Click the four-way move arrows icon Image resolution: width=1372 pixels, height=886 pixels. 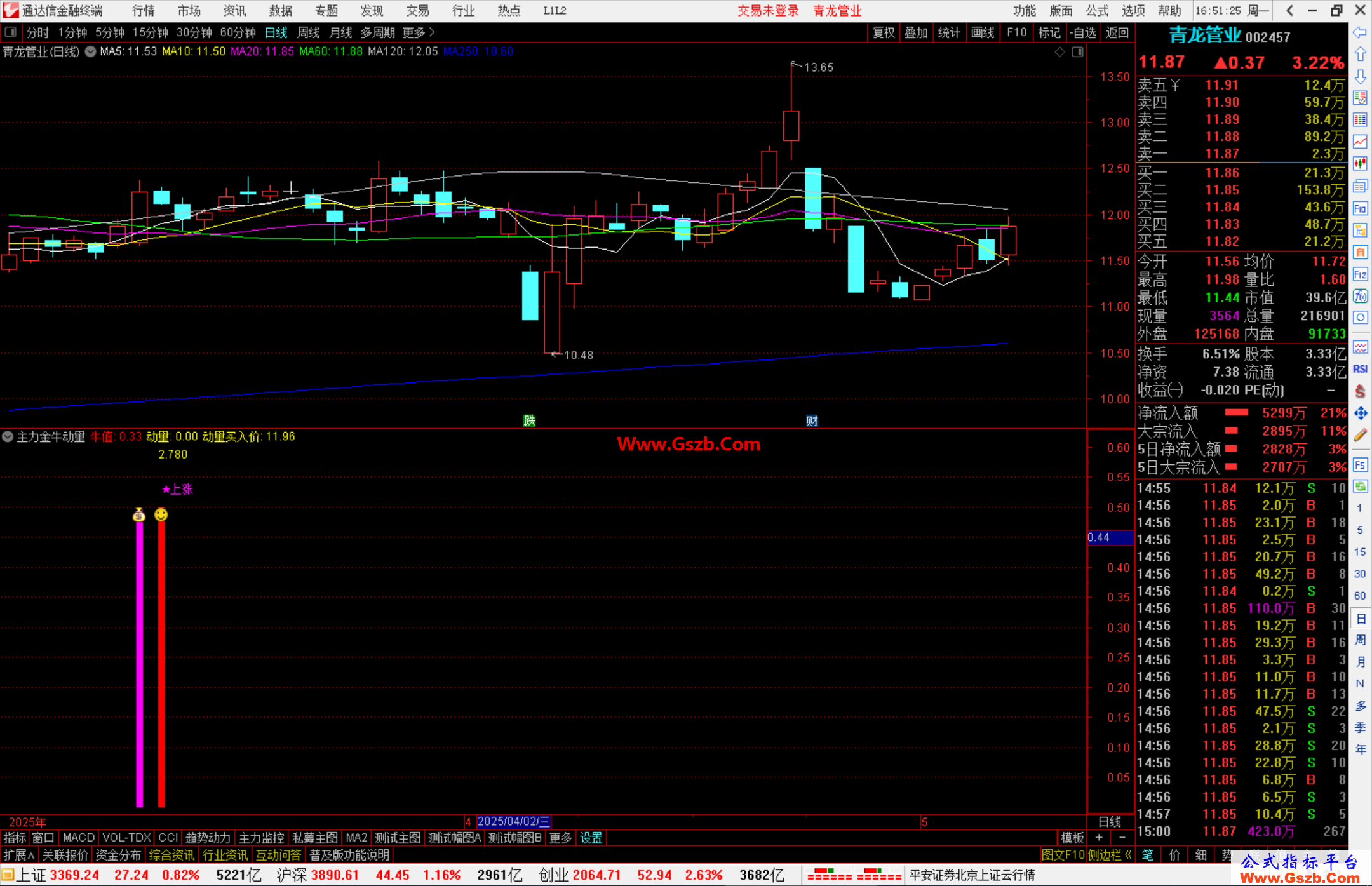point(1360,413)
